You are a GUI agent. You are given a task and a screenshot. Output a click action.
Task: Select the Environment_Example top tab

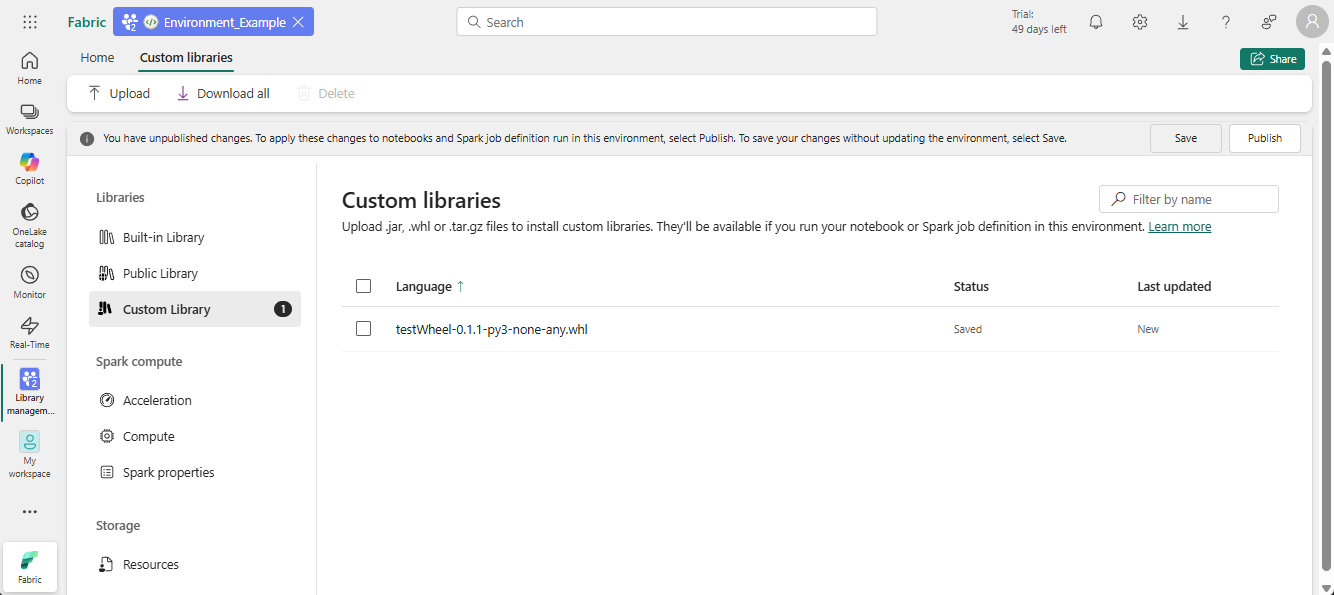pos(213,22)
